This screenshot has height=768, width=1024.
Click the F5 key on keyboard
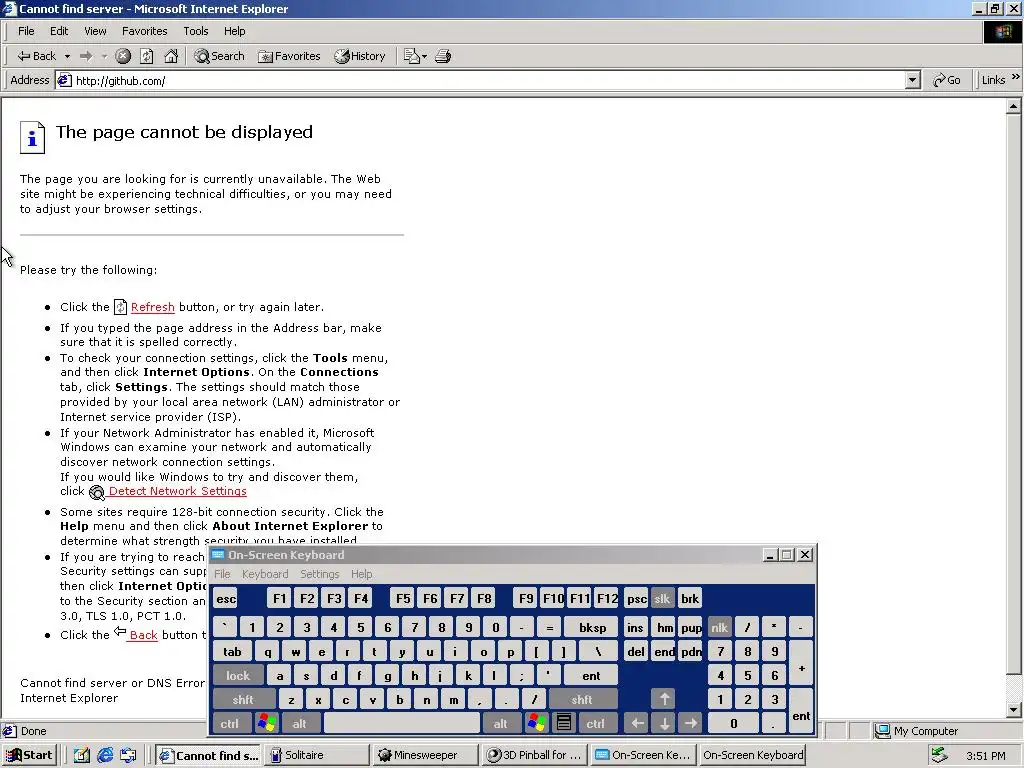pos(403,598)
